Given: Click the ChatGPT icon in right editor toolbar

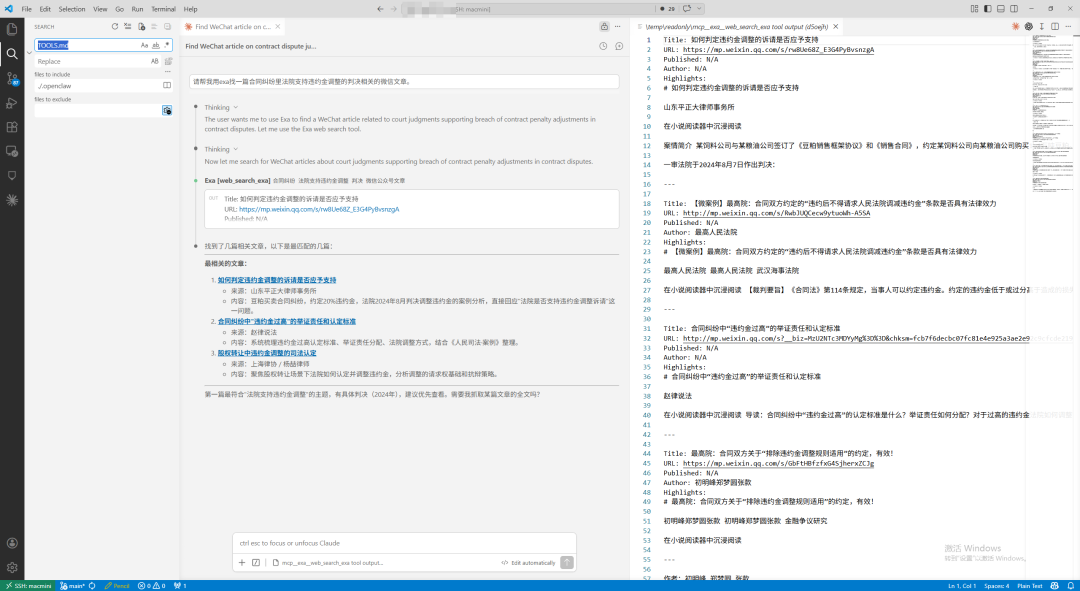Looking at the screenshot, I should (x=1028, y=27).
